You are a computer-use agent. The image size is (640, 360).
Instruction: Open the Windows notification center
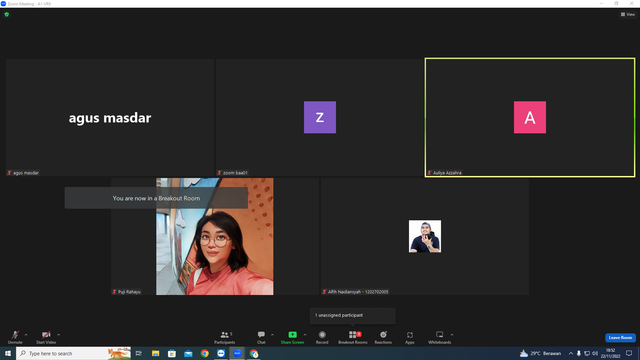(x=629, y=353)
